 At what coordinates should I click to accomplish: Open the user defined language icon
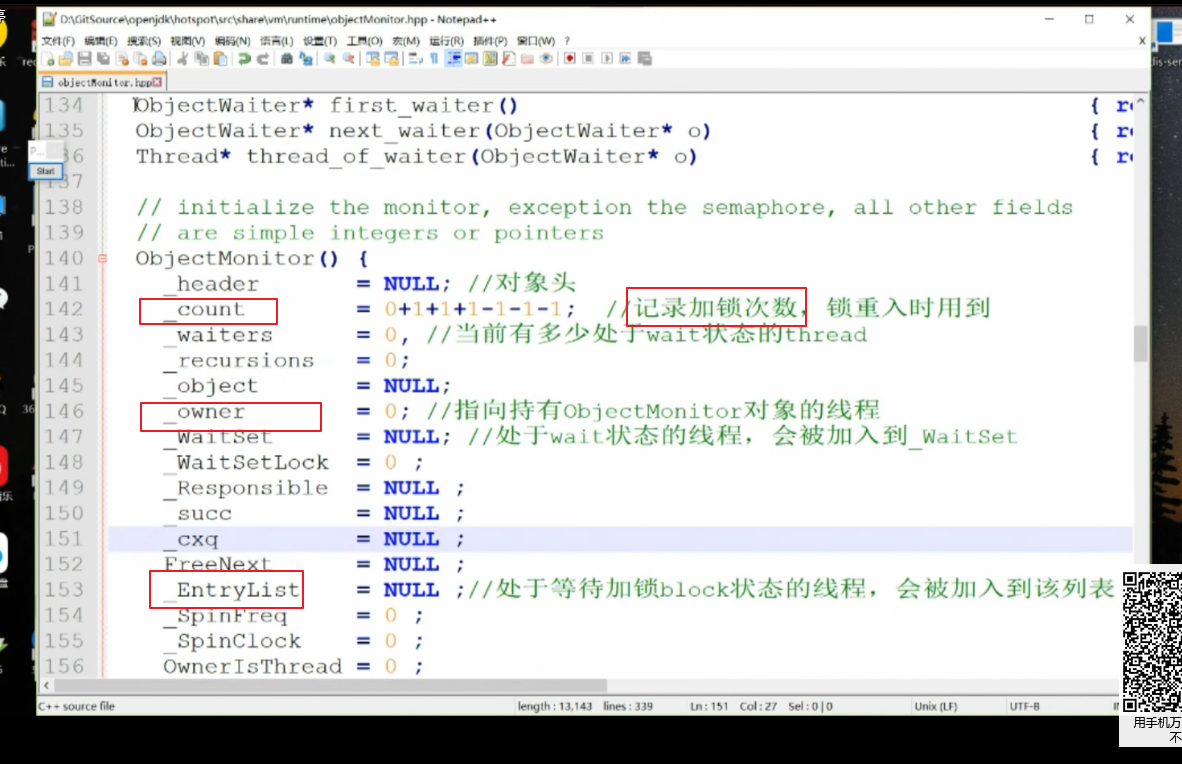coord(472,59)
